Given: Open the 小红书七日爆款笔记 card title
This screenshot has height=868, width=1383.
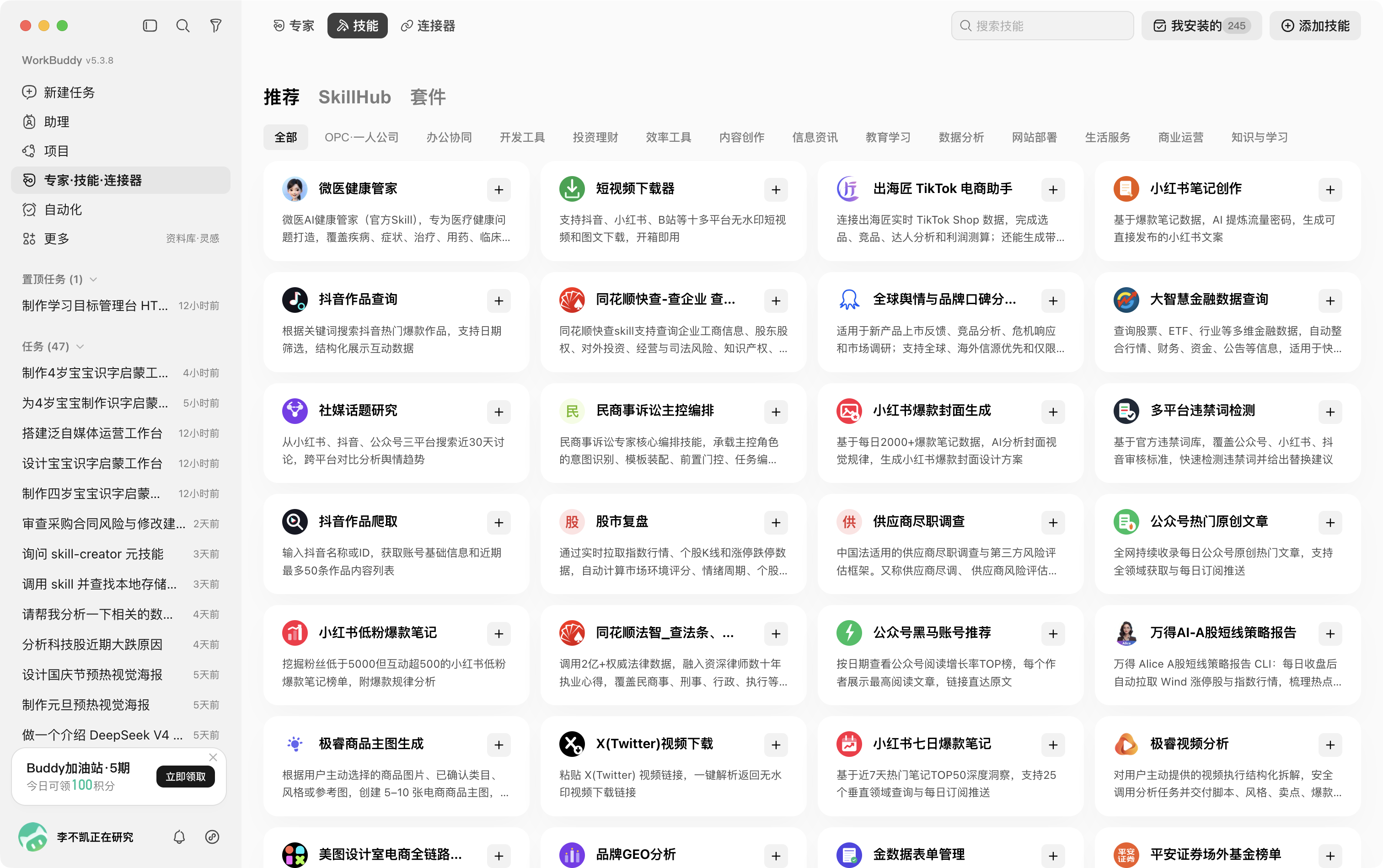Looking at the screenshot, I should (x=932, y=744).
